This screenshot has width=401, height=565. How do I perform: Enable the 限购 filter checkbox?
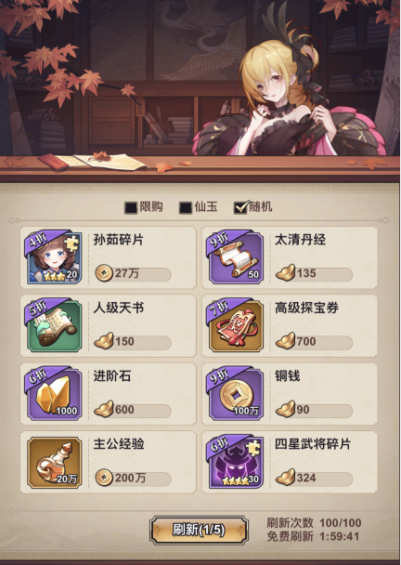pyautogui.click(x=131, y=208)
